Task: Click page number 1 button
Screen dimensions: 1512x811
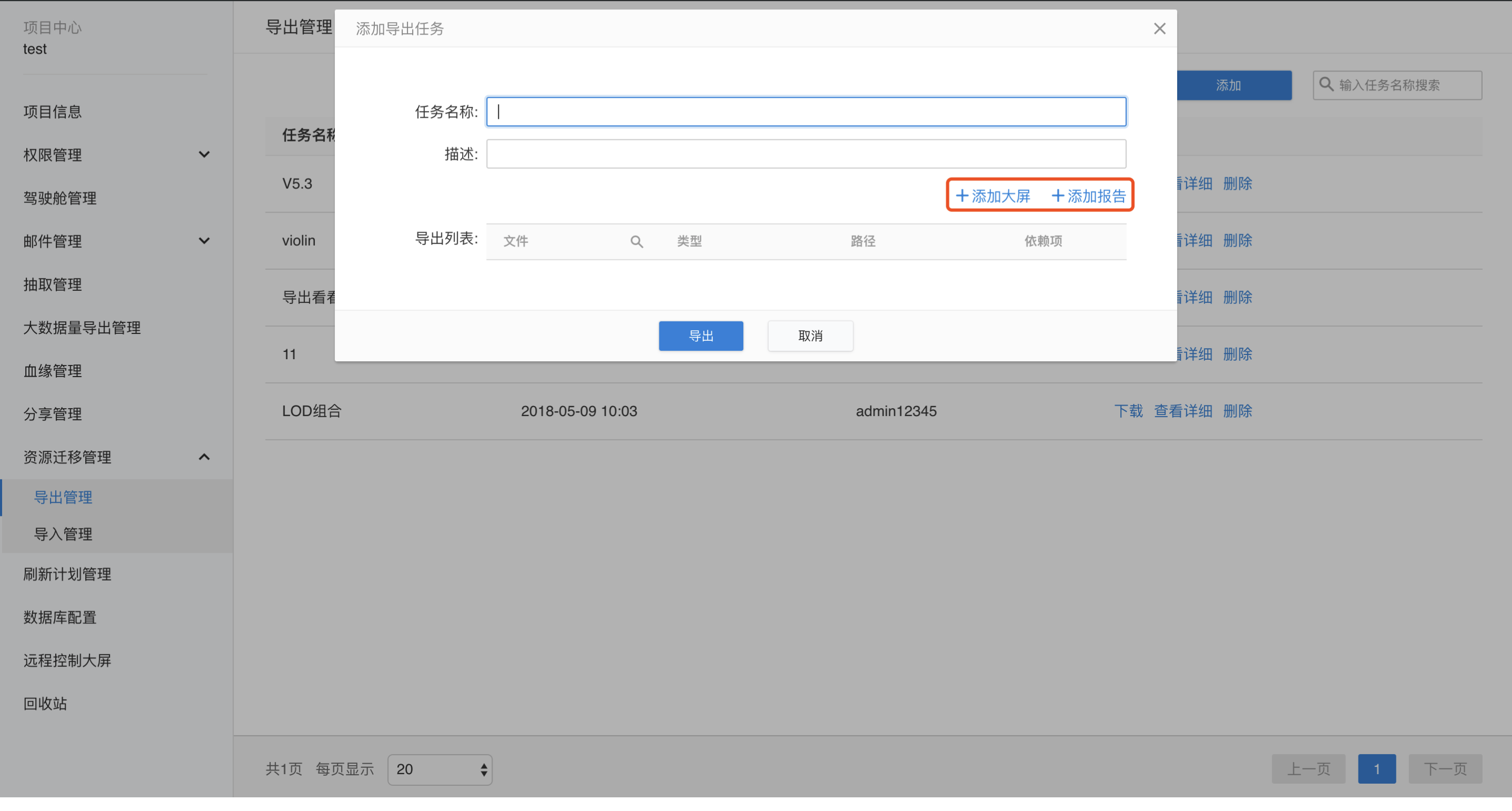Action: point(1376,769)
